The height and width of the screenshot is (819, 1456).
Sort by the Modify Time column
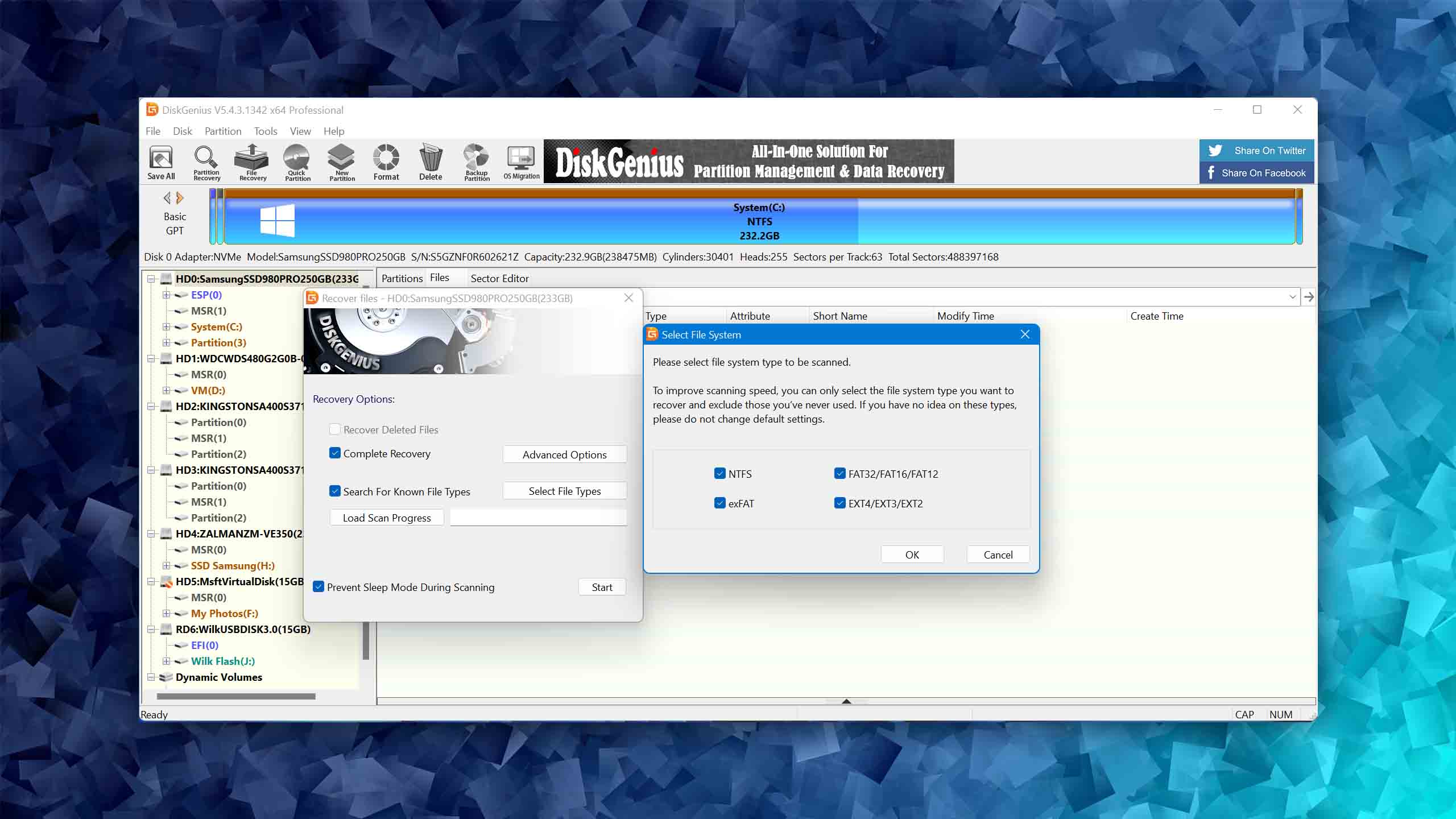(966, 316)
